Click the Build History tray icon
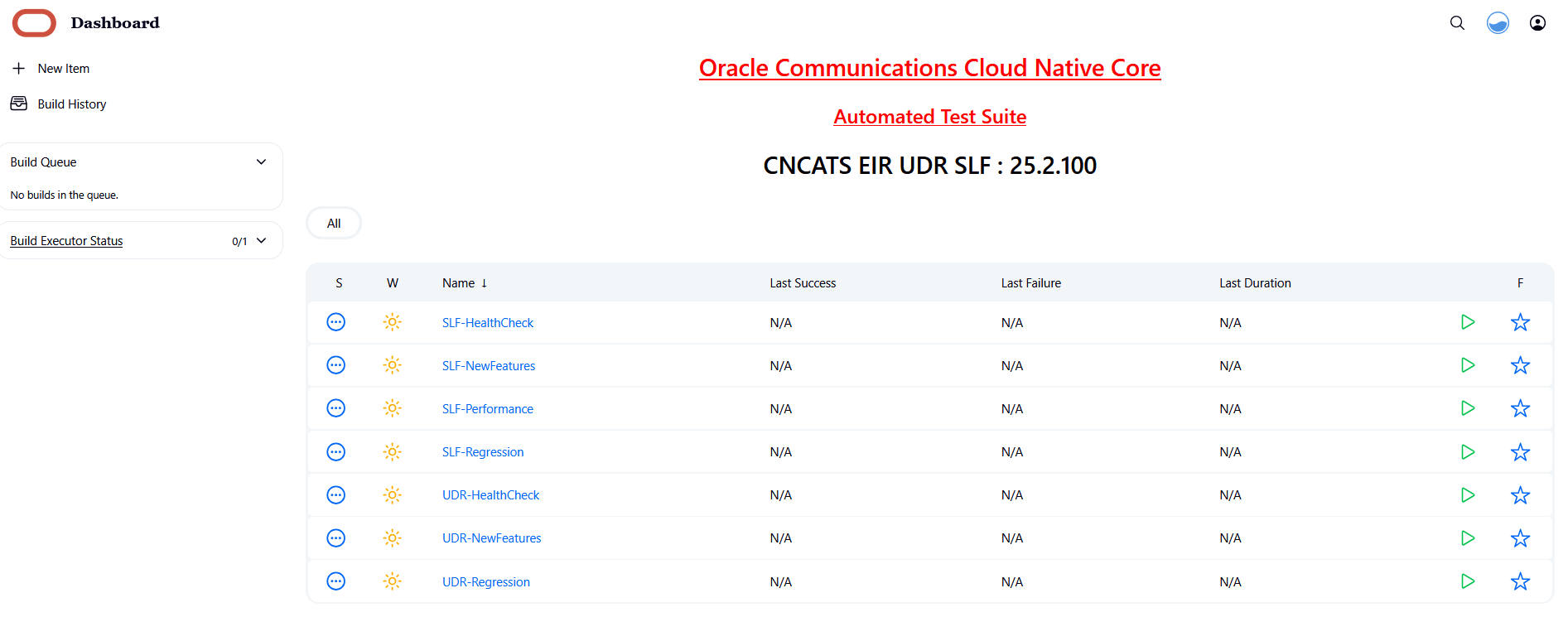Image resolution: width=1568 pixels, height=617 pixels. tap(19, 104)
